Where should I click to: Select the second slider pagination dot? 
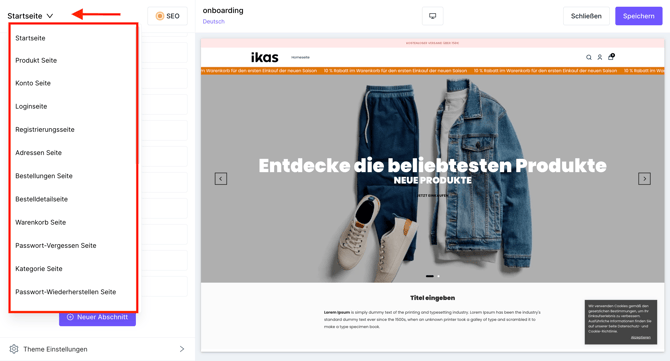tap(438, 276)
